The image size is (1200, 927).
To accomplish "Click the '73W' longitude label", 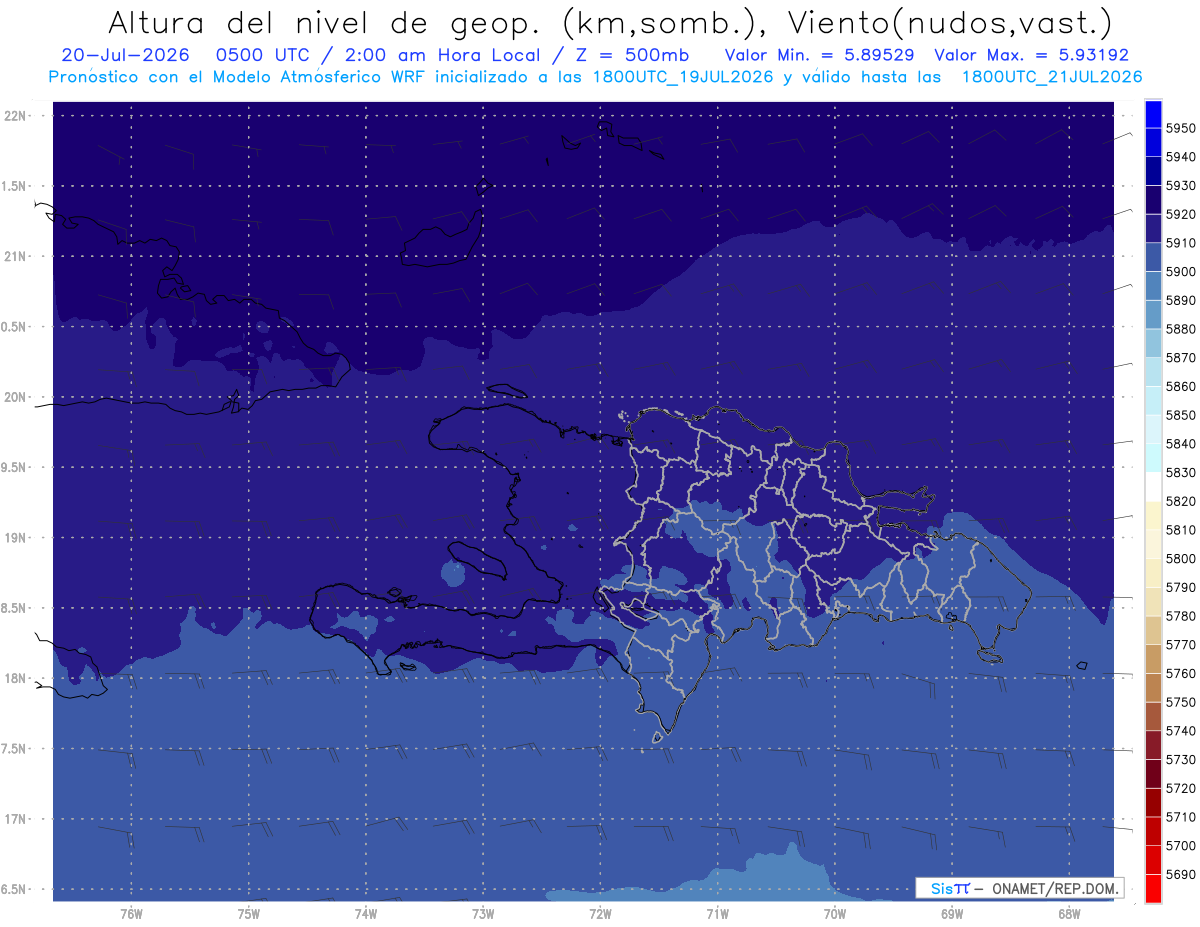I will pos(483,914).
